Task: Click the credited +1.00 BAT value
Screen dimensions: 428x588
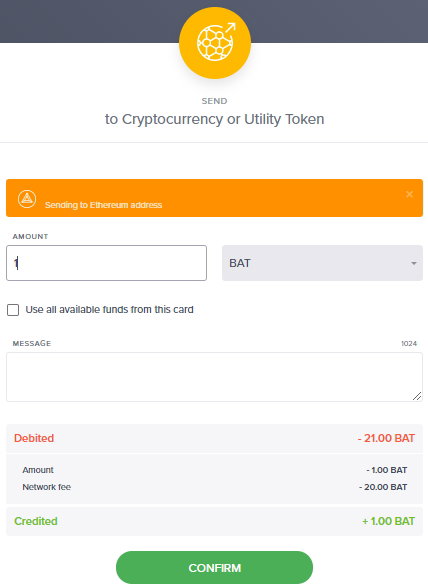Action: coord(388,521)
